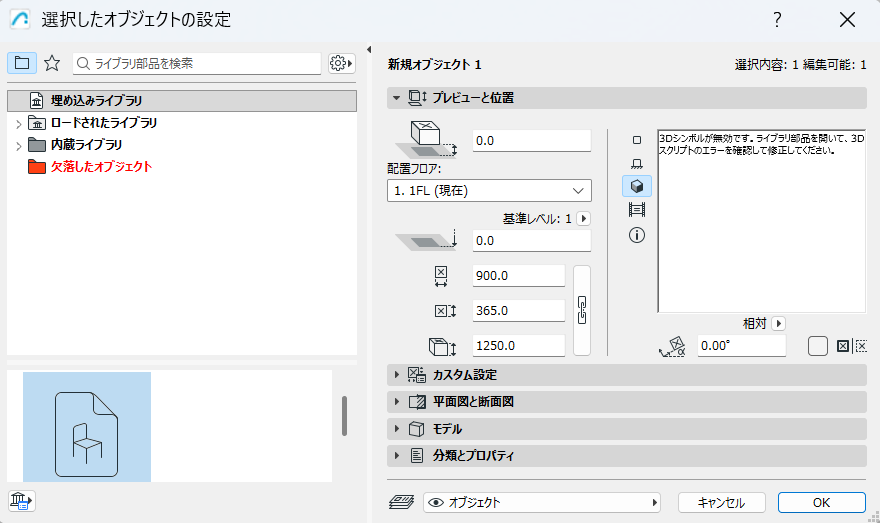Screen dimensions: 880x523
Task: Select 埋め込みライブラリ in the tree
Action: point(182,100)
